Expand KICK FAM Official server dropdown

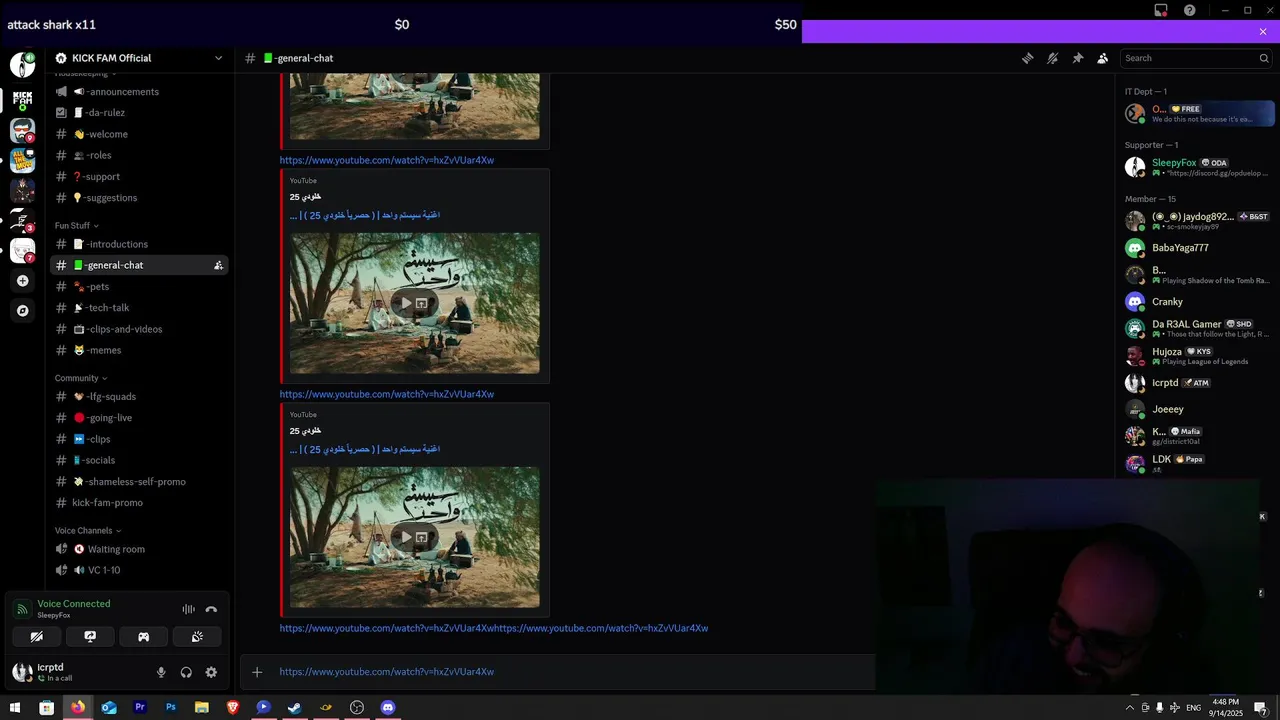point(218,58)
